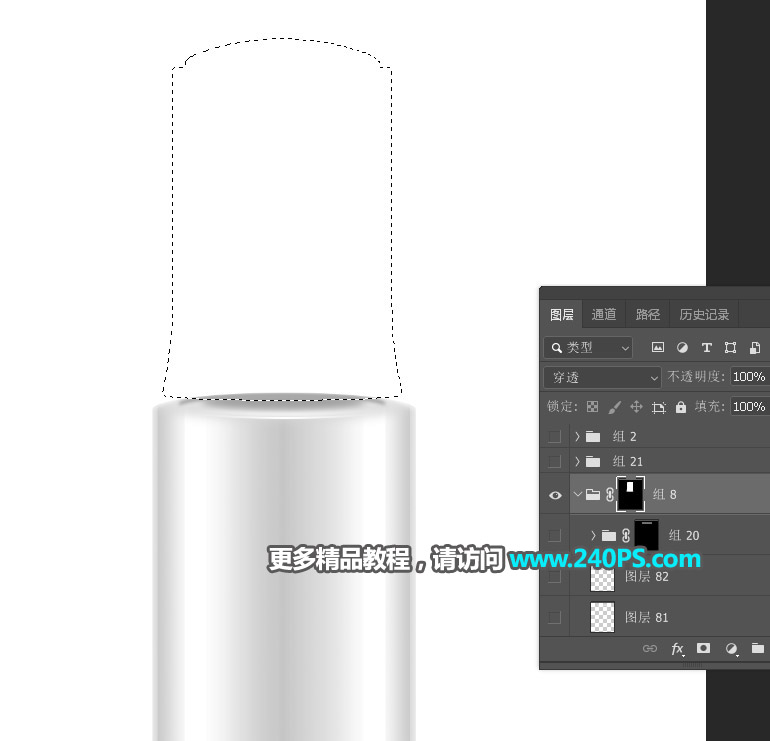The image size is (770, 741).
Task: Select the 组 20 layer name
Action: tap(684, 535)
